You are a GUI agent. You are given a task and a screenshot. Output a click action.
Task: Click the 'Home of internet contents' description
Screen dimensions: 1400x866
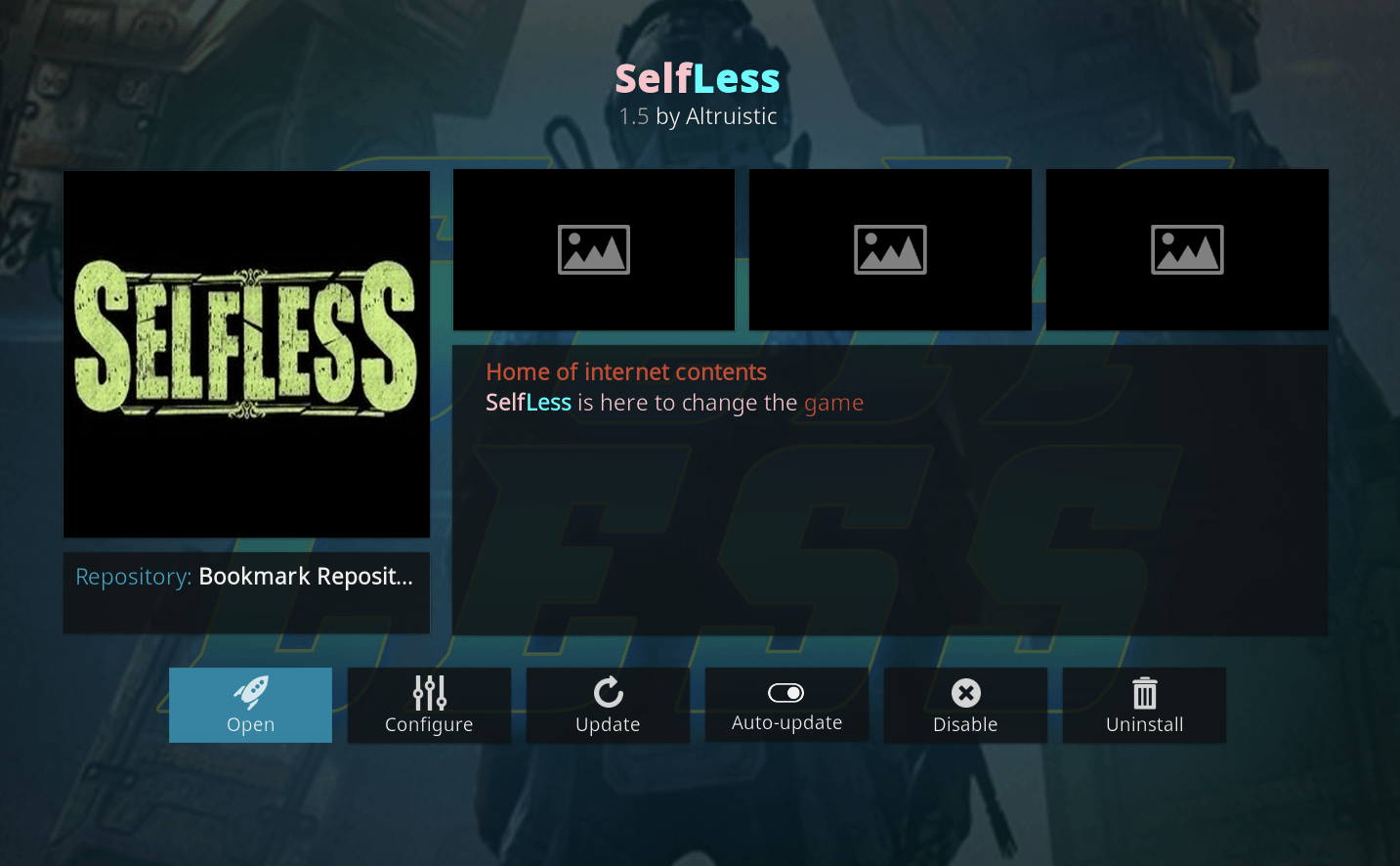click(x=626, y=372)
